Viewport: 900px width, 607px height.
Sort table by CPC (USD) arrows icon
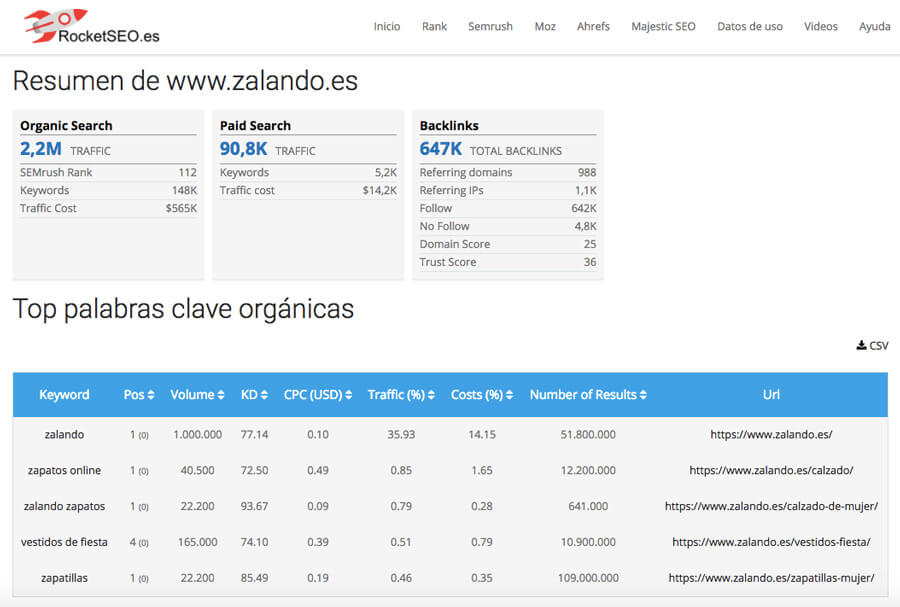point(348,395)
